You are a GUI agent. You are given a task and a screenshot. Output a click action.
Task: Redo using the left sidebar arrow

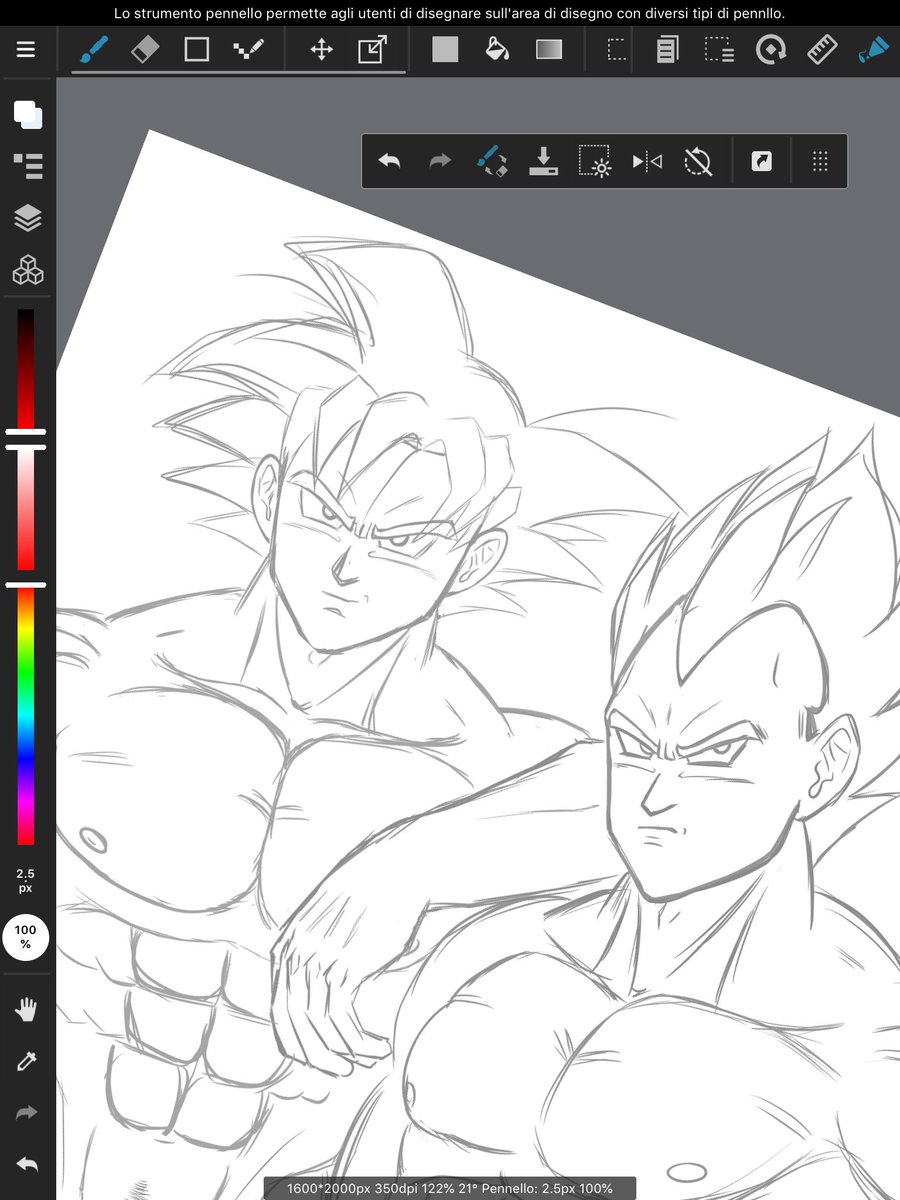(x=27, y=1113)
